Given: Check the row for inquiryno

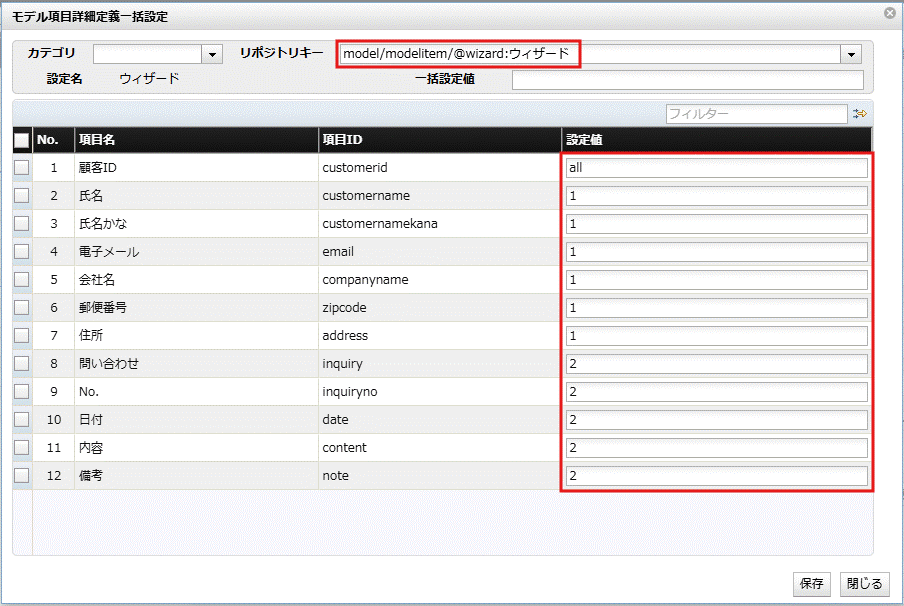Looking at the screenshot, I should (21, 392).
